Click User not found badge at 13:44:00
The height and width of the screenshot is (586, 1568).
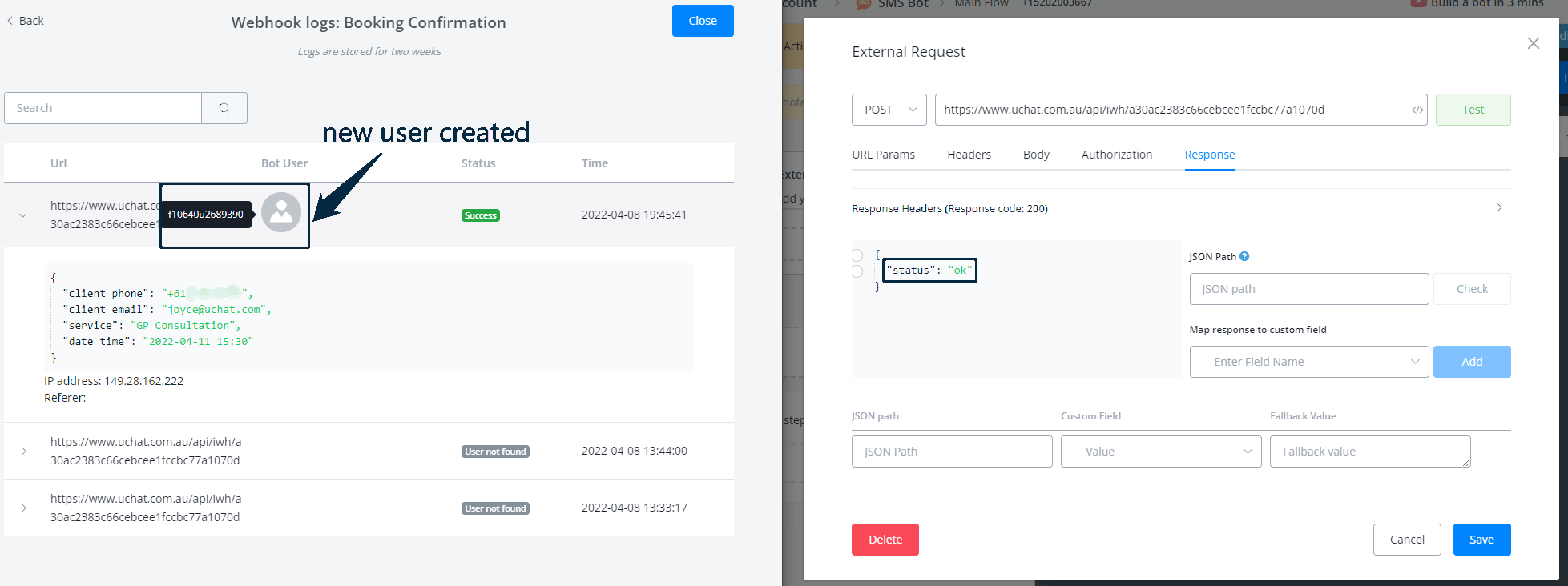point(495,452)
